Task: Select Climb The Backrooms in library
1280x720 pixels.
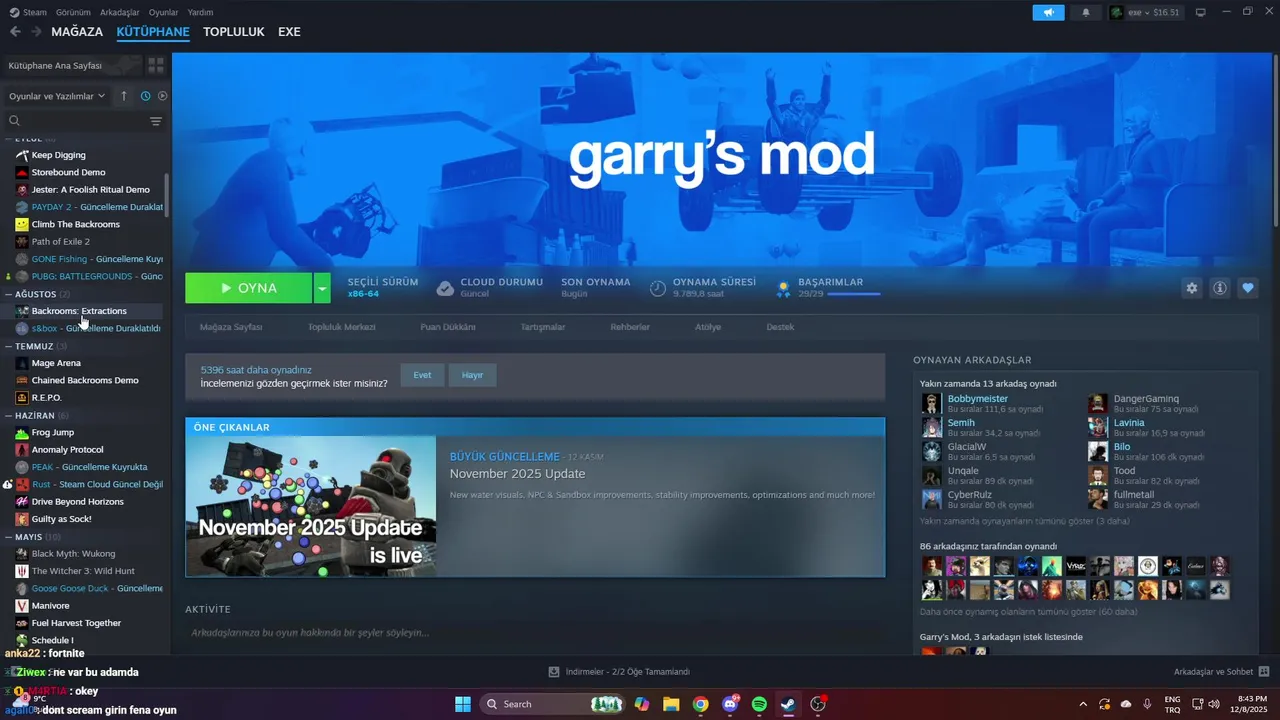Action: point(75,224)
